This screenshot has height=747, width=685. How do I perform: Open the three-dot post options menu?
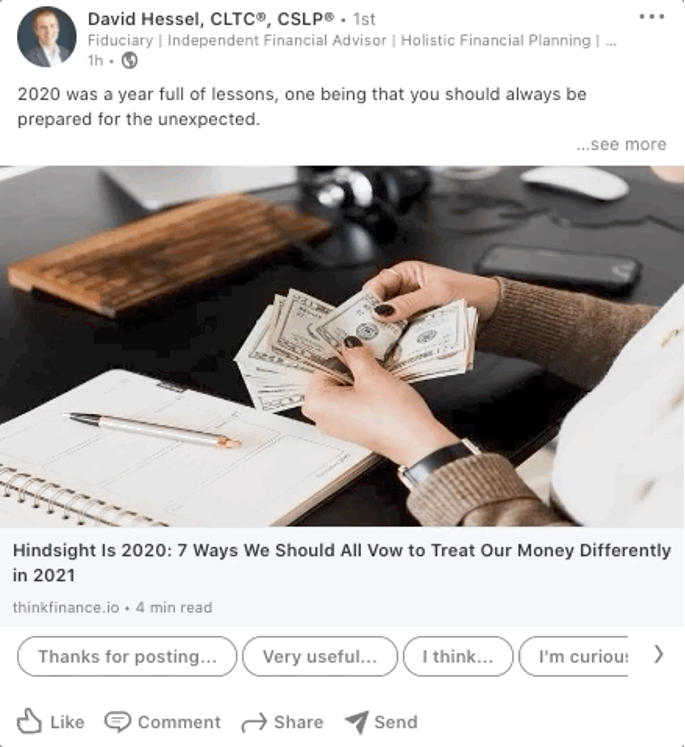tap(651, 17)
